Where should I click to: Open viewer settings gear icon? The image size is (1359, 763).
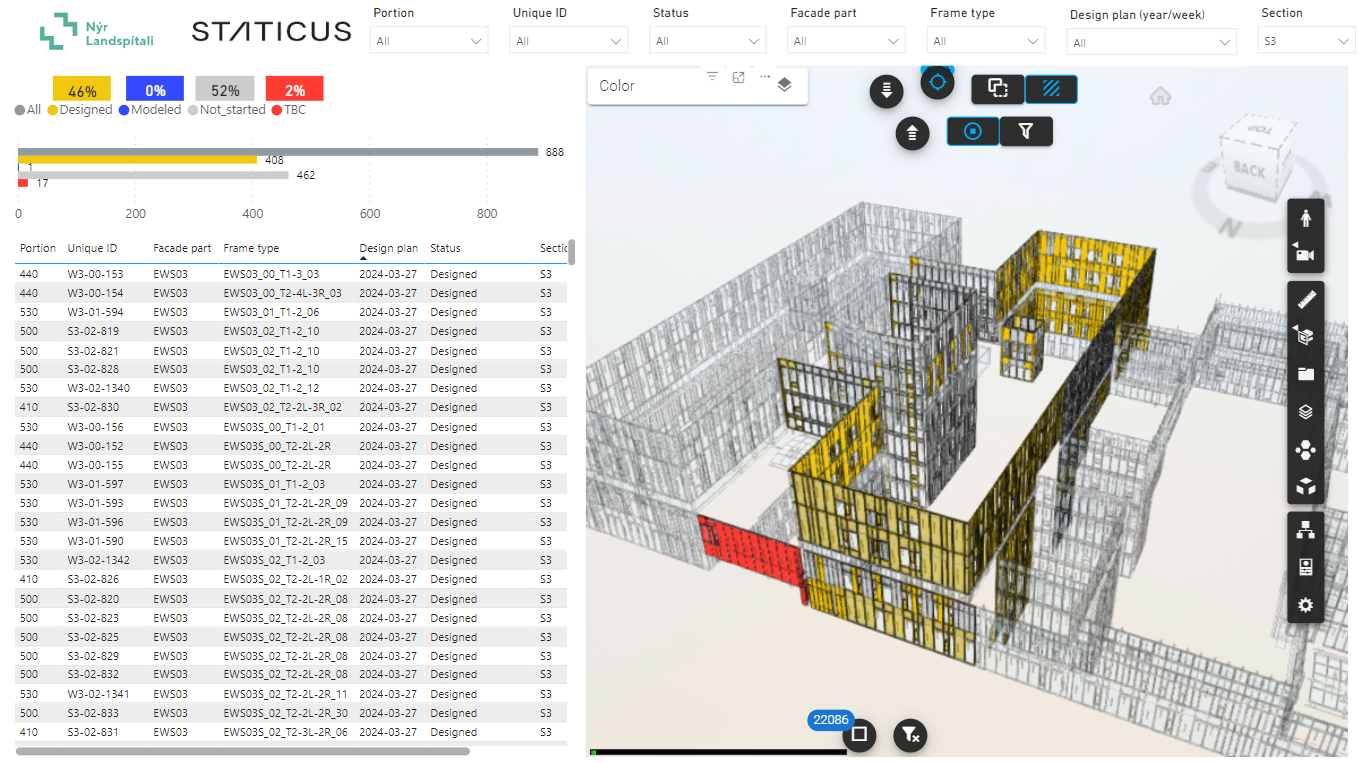pyautogui.click(x=1305, y=605)
